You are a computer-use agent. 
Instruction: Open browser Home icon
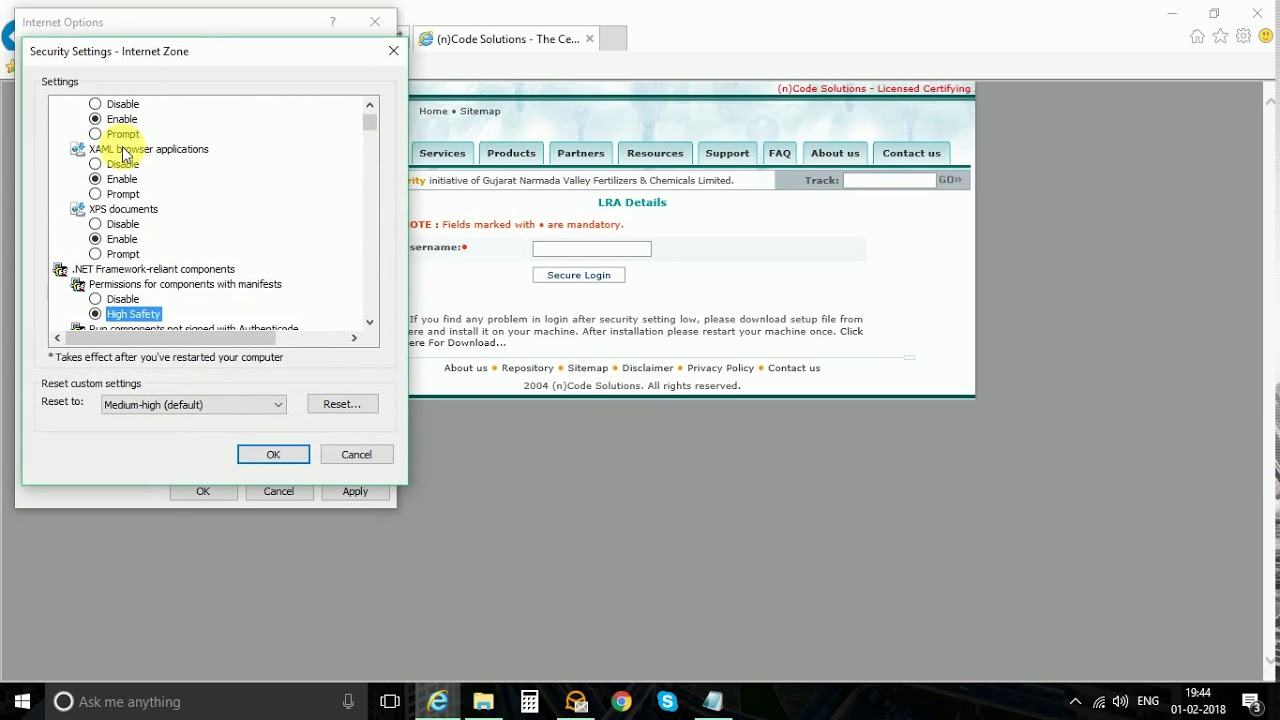(1197, 37)
